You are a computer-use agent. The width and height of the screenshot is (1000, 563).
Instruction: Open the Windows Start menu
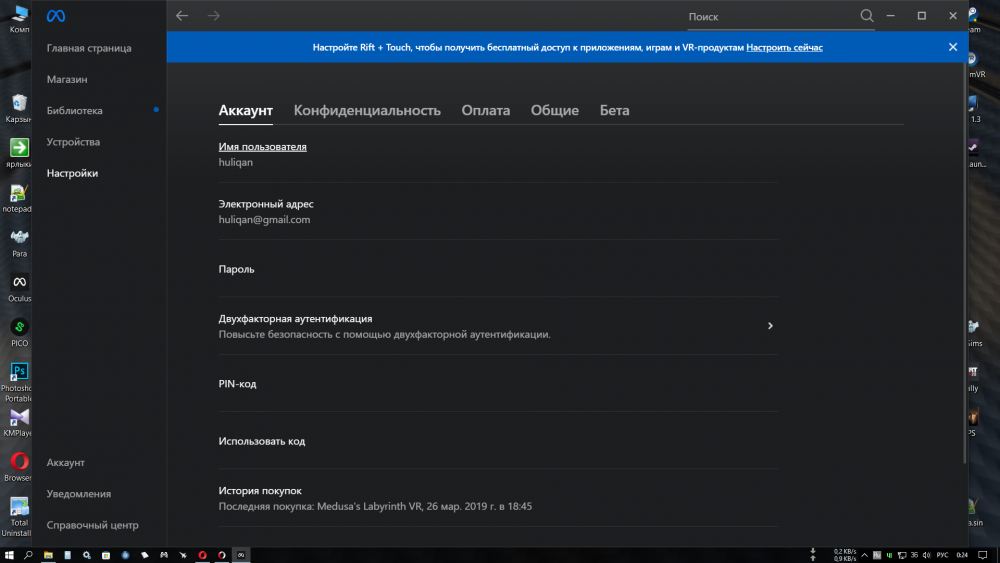[9, 555]
